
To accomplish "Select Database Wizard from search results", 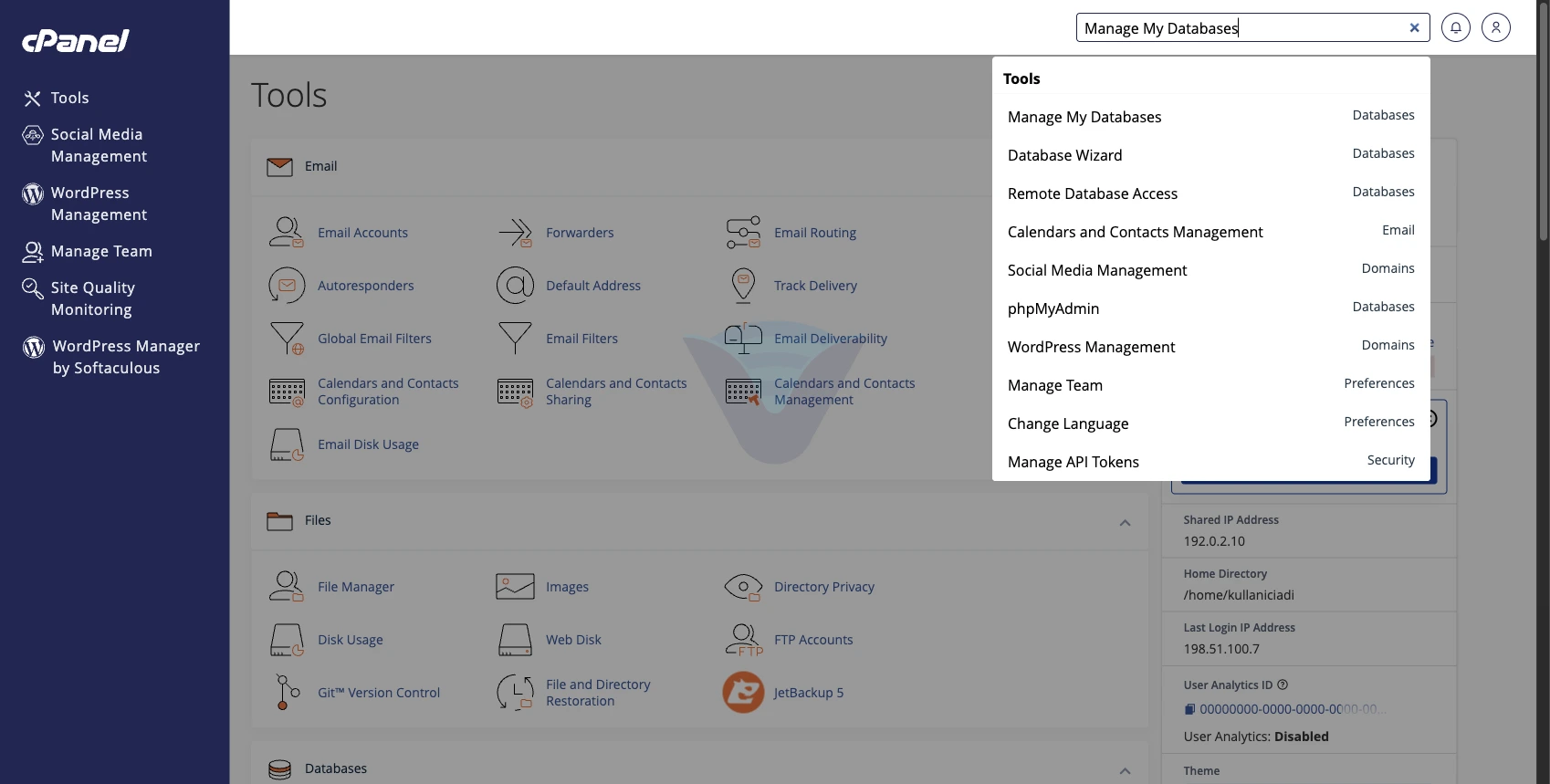I will pos(1210,155).
